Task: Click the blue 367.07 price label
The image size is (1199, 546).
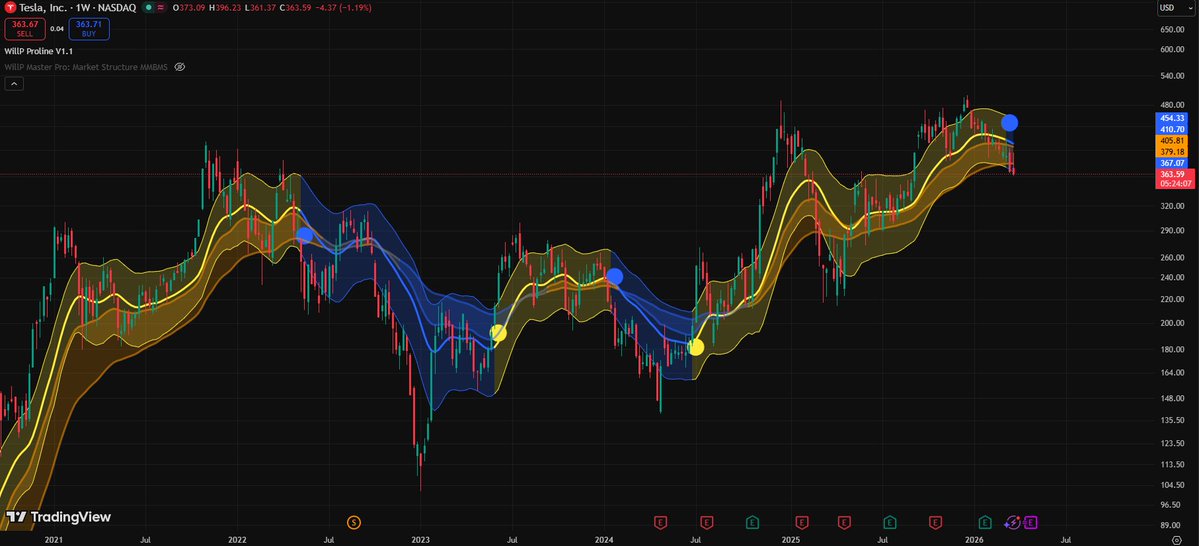Action: [x=1172, y=163]
